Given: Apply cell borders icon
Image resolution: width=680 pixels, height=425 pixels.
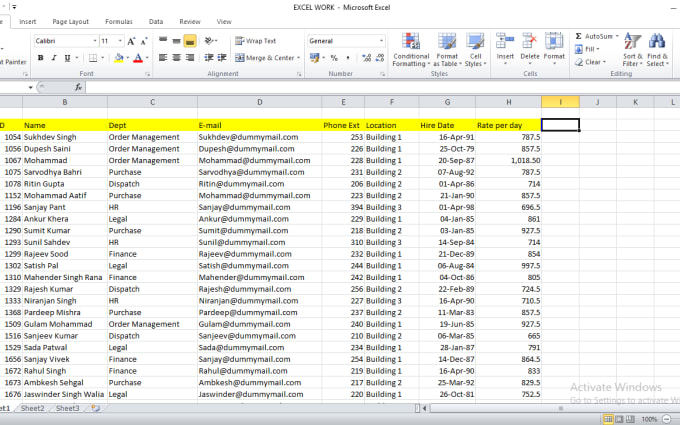Looking at the screenshot, I should tap(93, 58).
